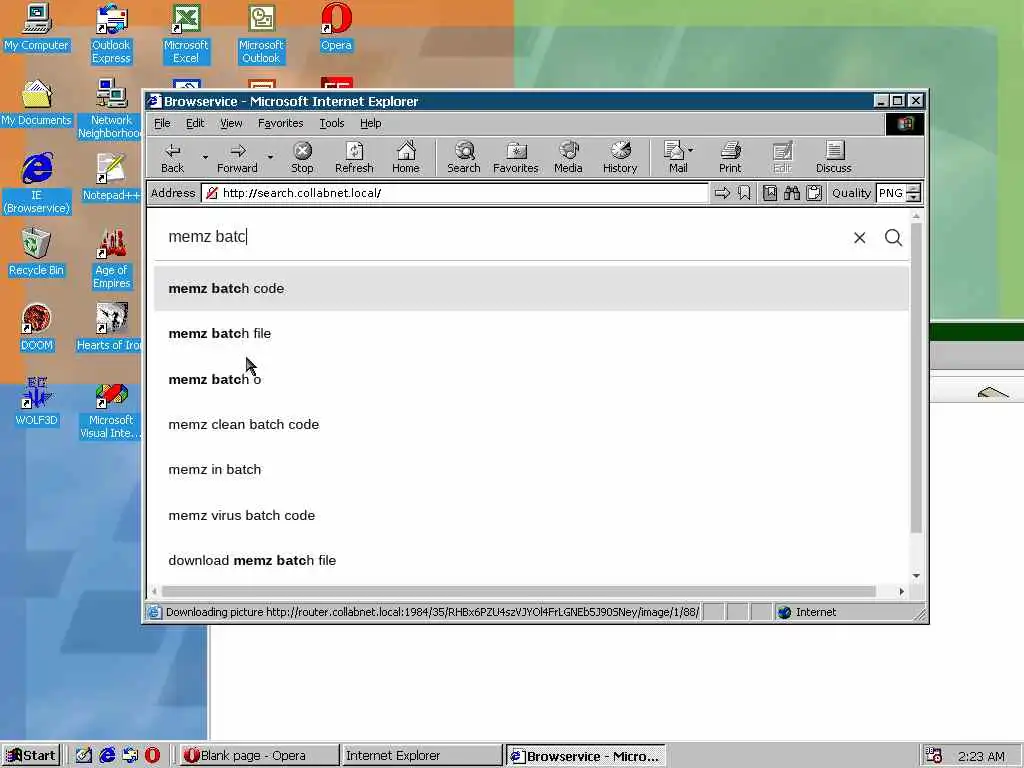The image size is (1024, 768).
Task: Open the Opera desktop shortcut
Action: (x=336, y=27)
